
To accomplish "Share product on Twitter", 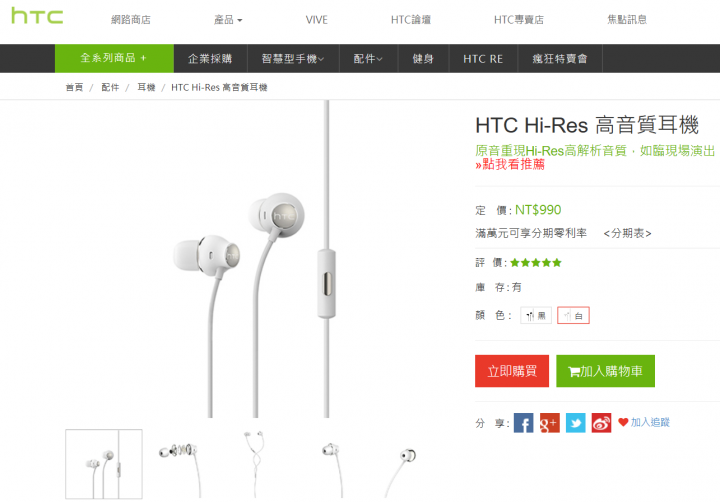I will [x=575, y=423].
